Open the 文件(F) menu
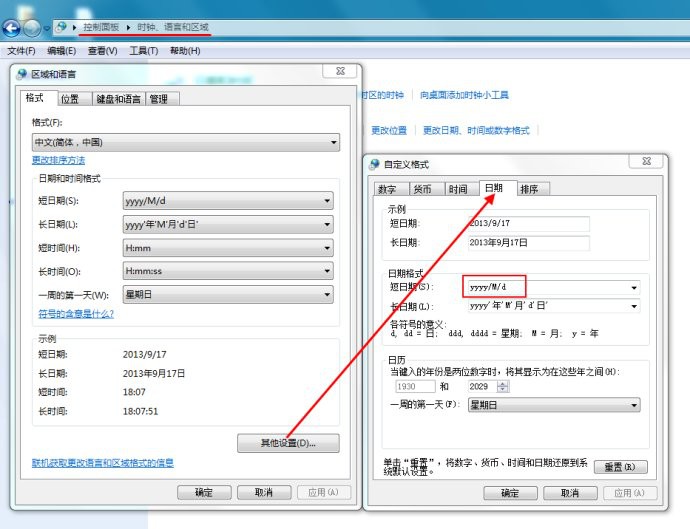Screen dimensions: 690x529 coord(21,50)
